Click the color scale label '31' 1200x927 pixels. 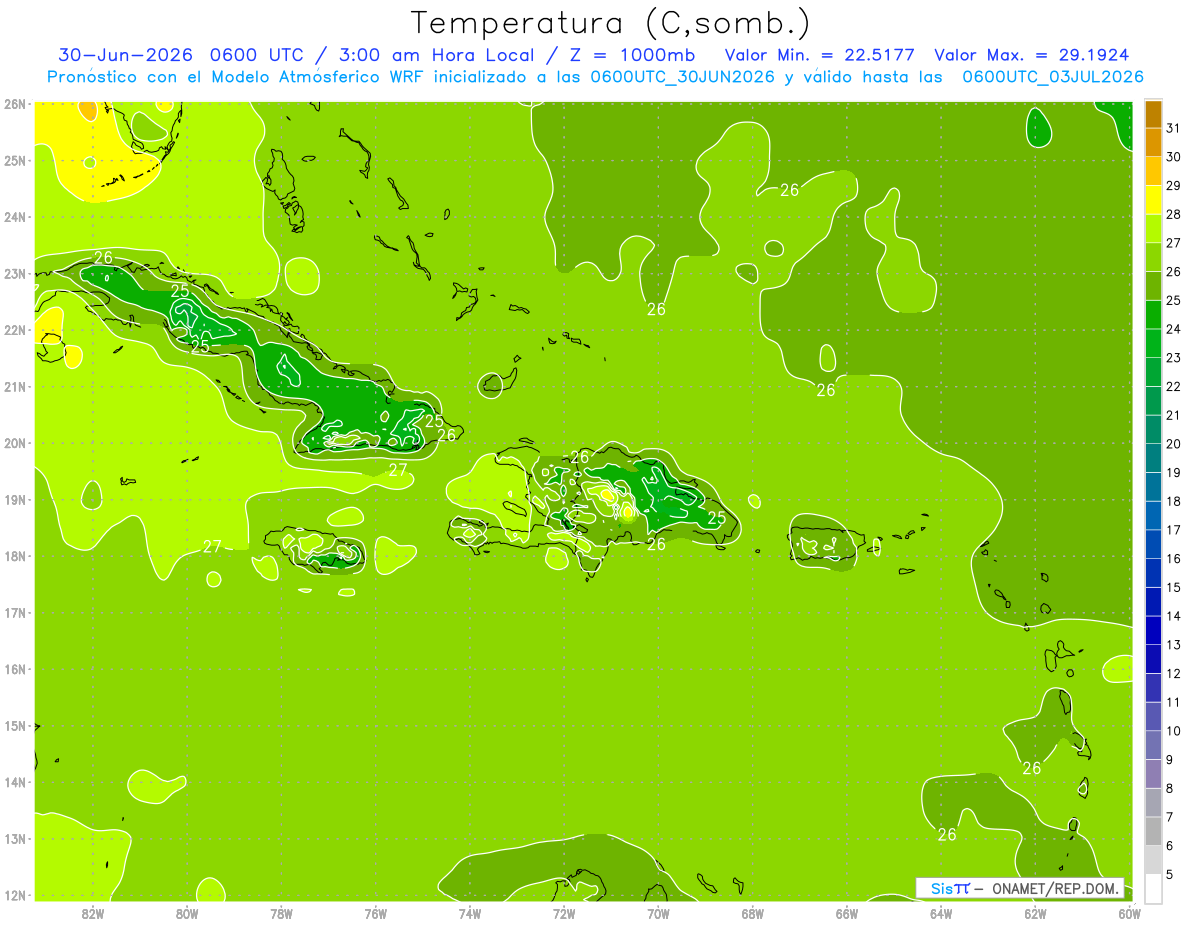[x=1174, y=128]
